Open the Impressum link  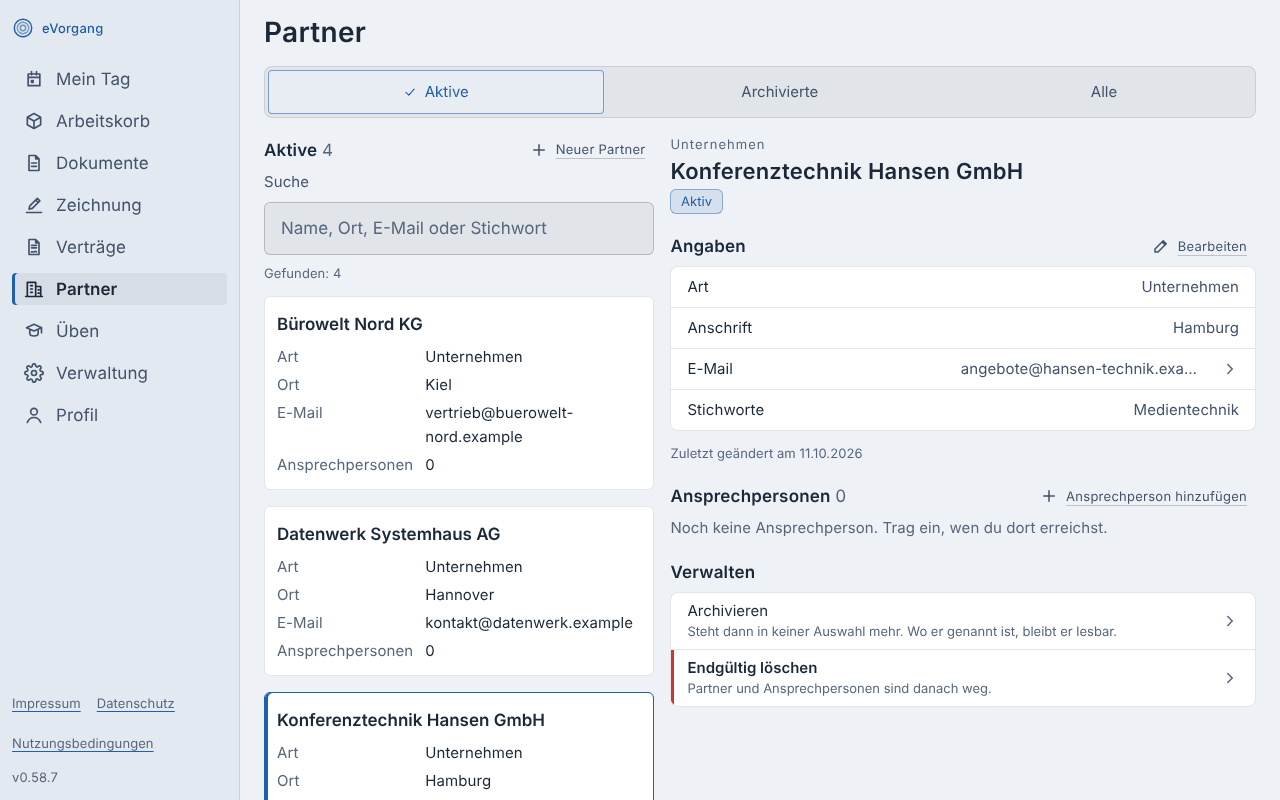[46, 704]
